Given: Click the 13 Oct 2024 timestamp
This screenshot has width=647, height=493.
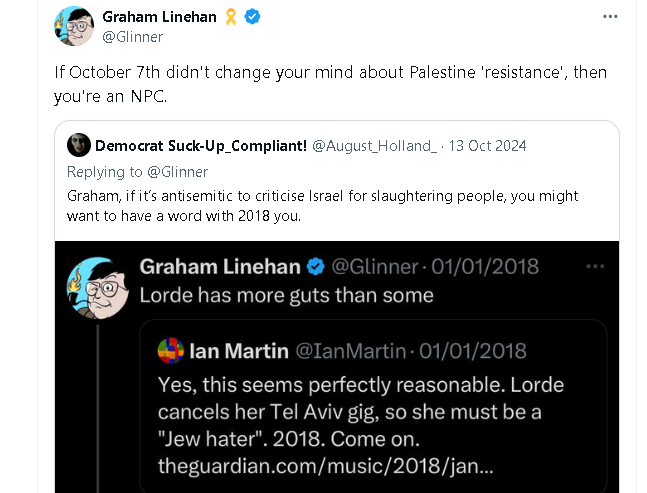Looking at the screenshot, I should (x=487, y=146).
